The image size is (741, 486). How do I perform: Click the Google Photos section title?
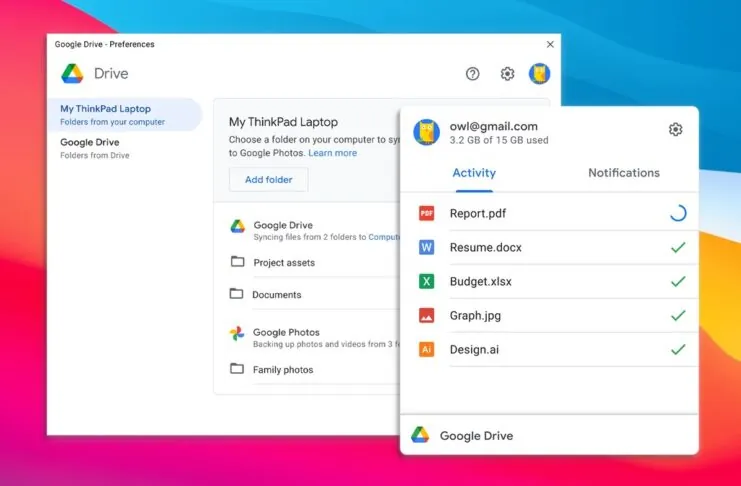(286, 332)
